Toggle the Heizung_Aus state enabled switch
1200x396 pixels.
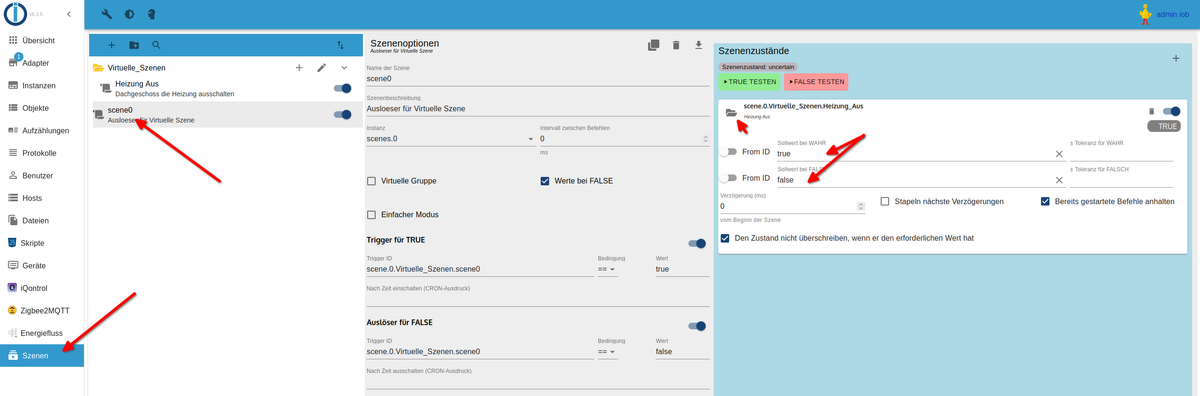point(1171,111)
